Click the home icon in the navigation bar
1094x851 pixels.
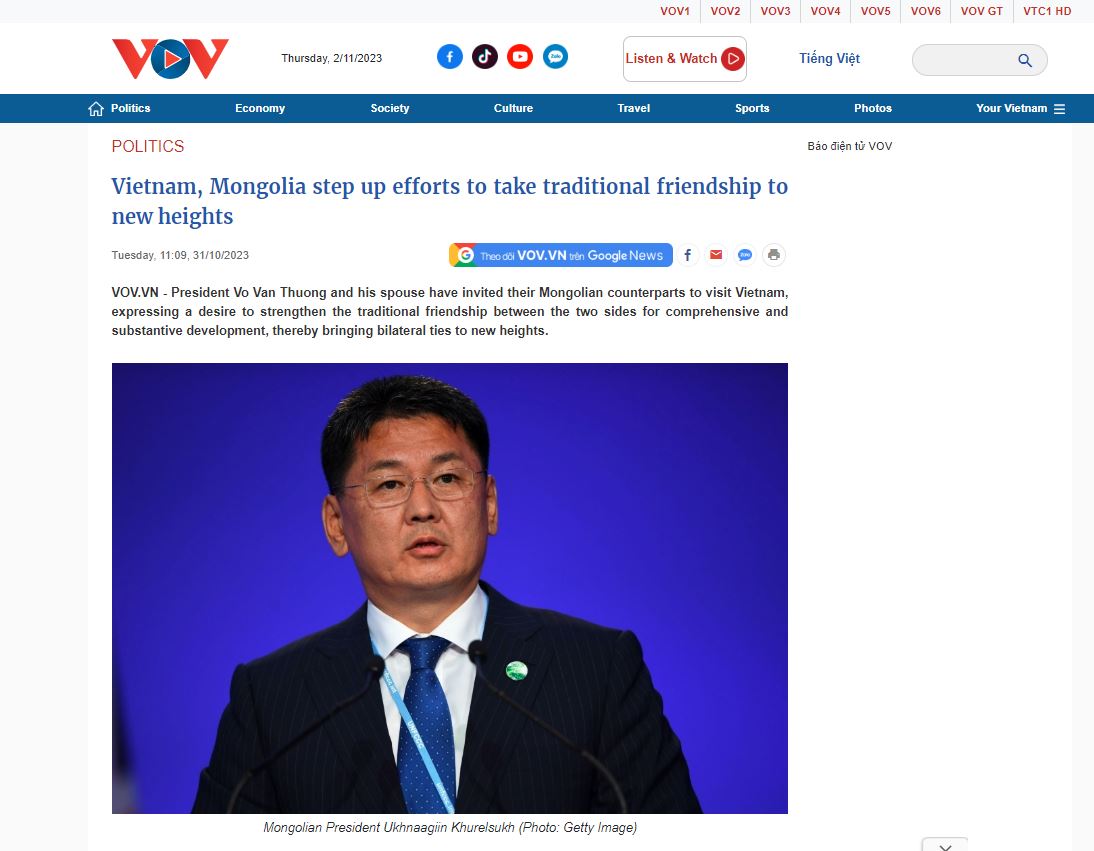pos(96,109)
